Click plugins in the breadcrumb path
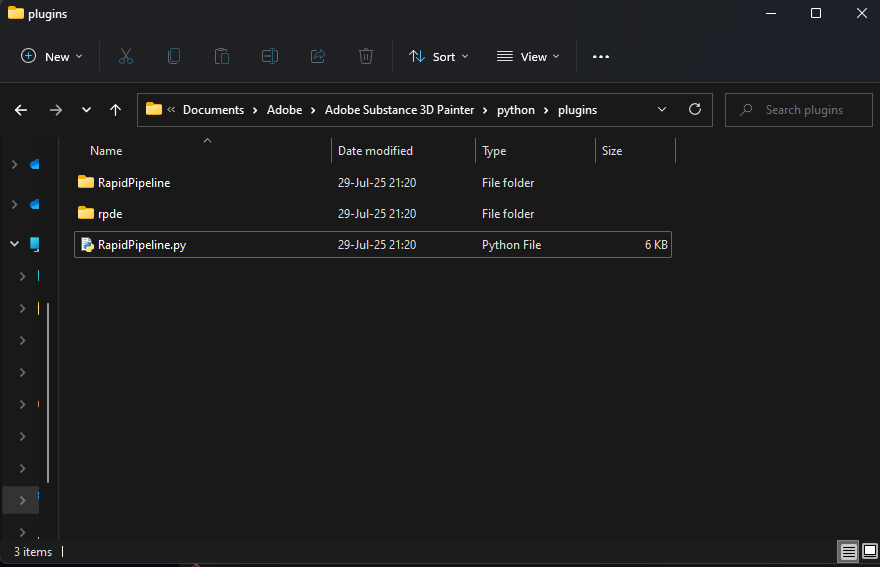The image size is (880, 567). pyautogui.click(x=578, y=110)
